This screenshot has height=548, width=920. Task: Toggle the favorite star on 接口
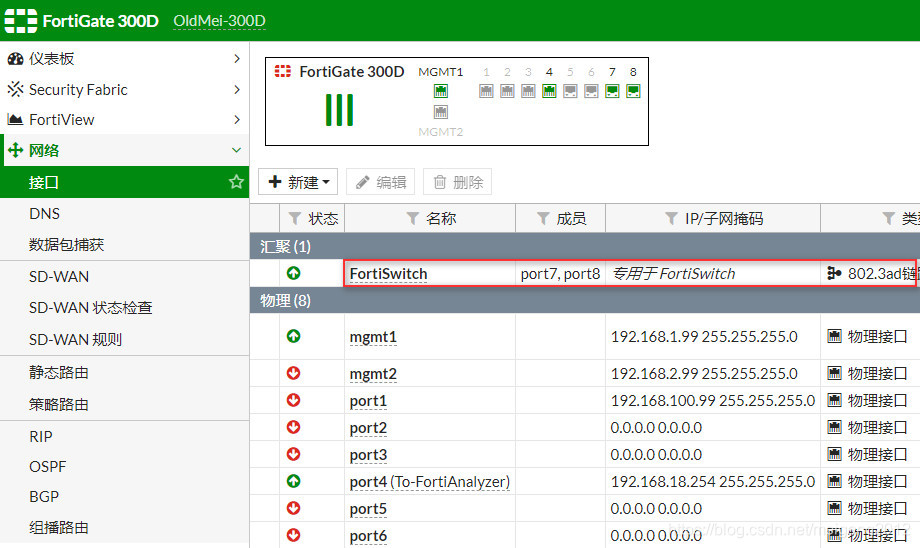(236, 182)
